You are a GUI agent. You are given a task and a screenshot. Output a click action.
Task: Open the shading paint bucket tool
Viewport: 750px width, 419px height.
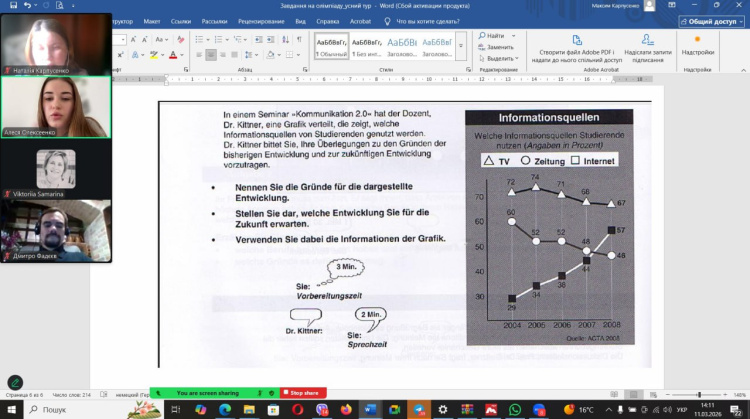tap(270, 55)
